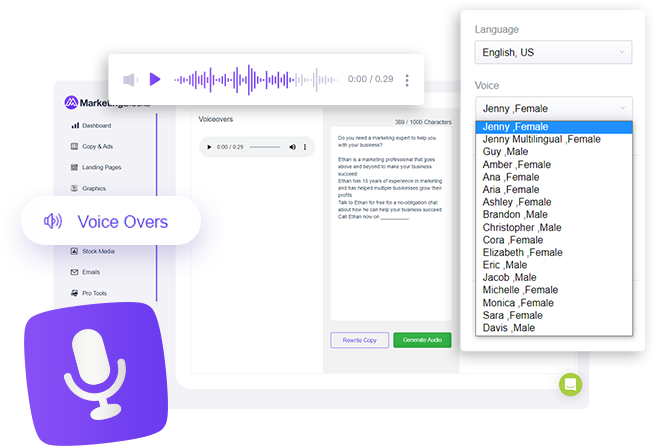Open small voiceover player options menu
The height and width of the screenshot is (446, 655).
pos(305,147)
